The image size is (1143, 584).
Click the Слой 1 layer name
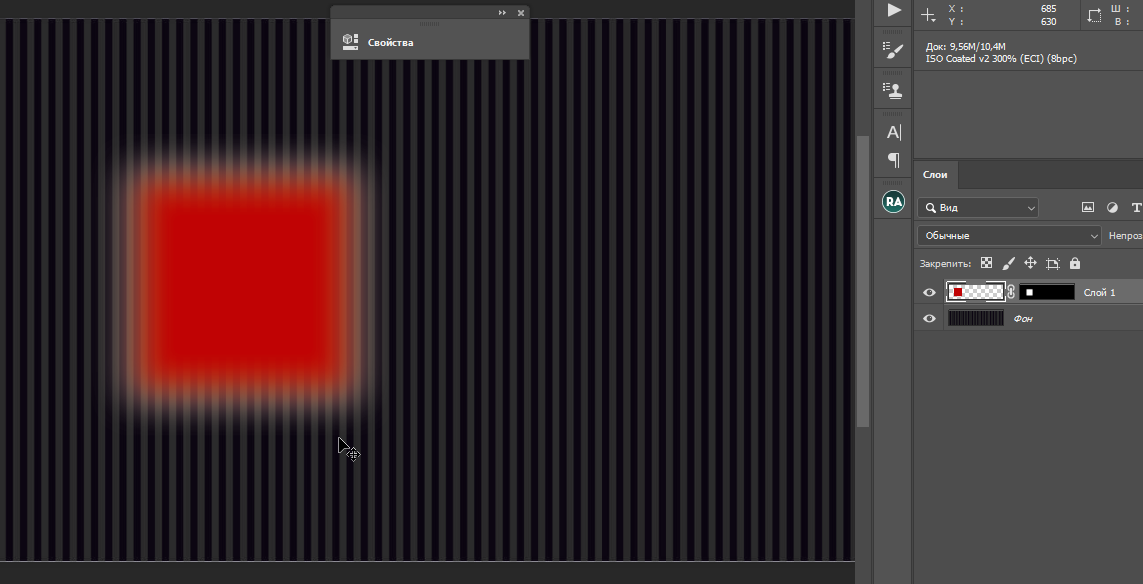coord(1099,292)
